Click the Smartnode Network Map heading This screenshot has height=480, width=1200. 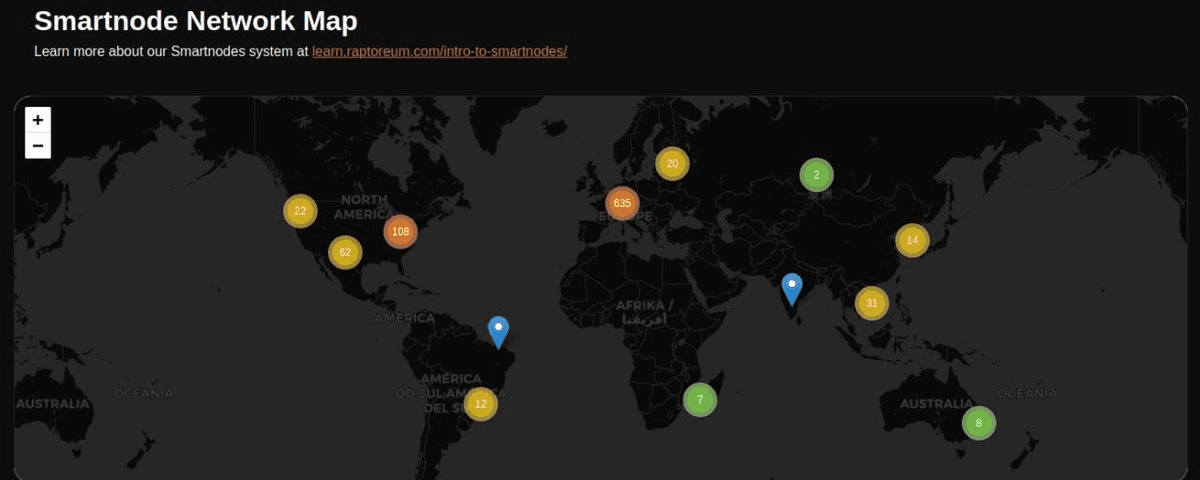pyautogui.click(x=195, y=20)
